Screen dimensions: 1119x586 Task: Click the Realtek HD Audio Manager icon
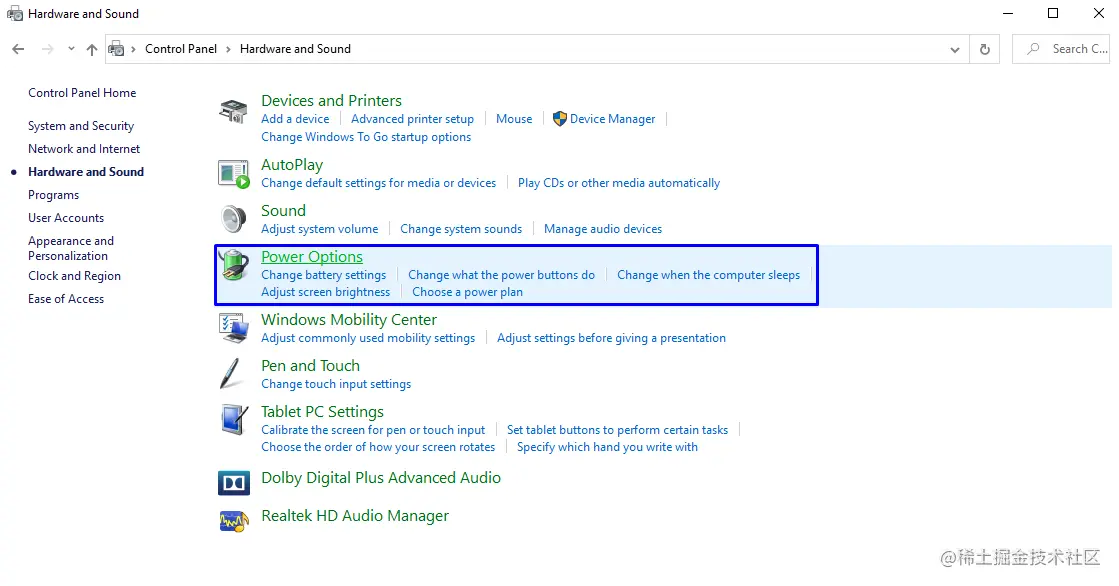pos(233,521)
